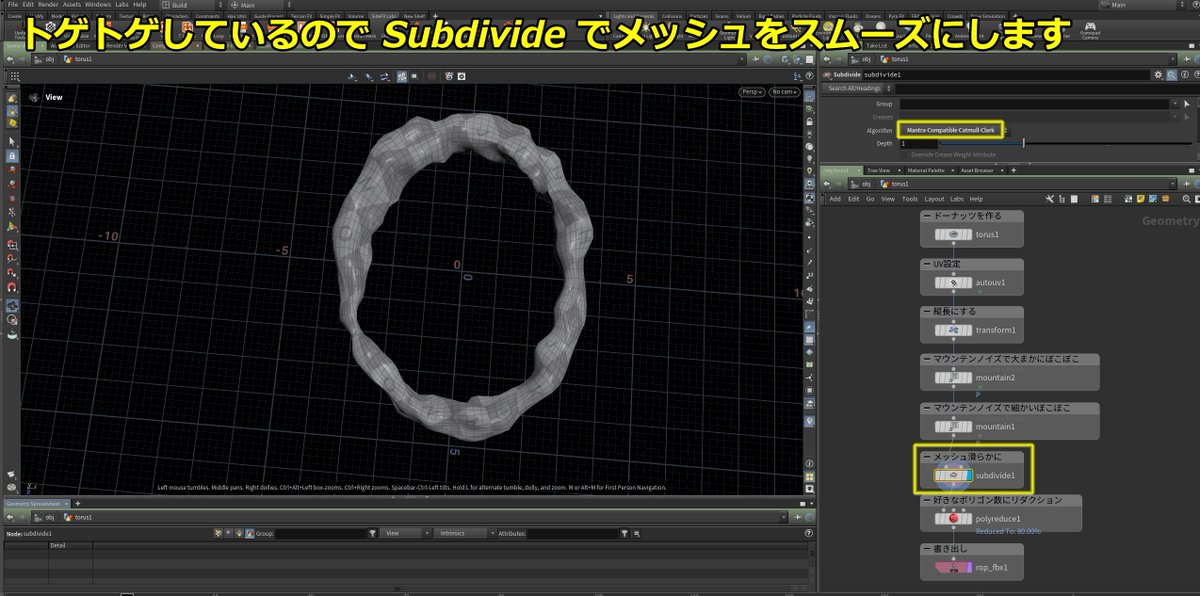The height and width of the screenshot is (596, 1200).
Task: Open the Windows menu
Action: 98,5
